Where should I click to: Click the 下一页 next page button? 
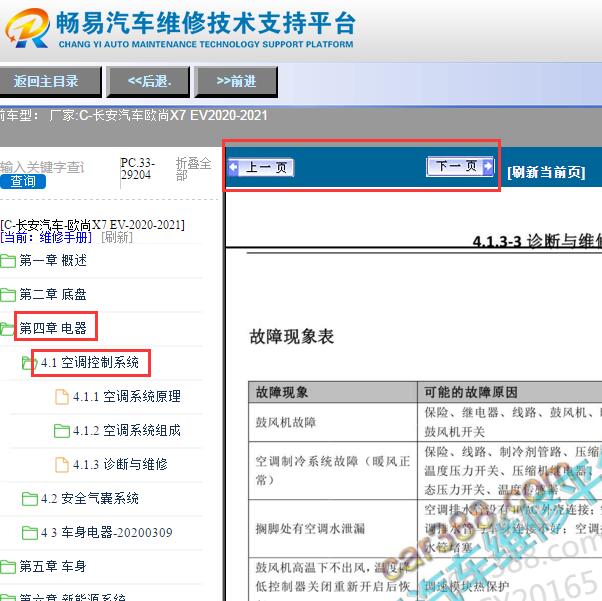click(460, 166)
